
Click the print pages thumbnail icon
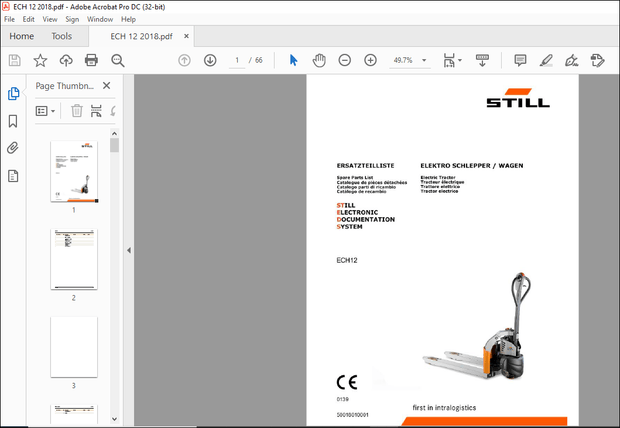point(96,111)
